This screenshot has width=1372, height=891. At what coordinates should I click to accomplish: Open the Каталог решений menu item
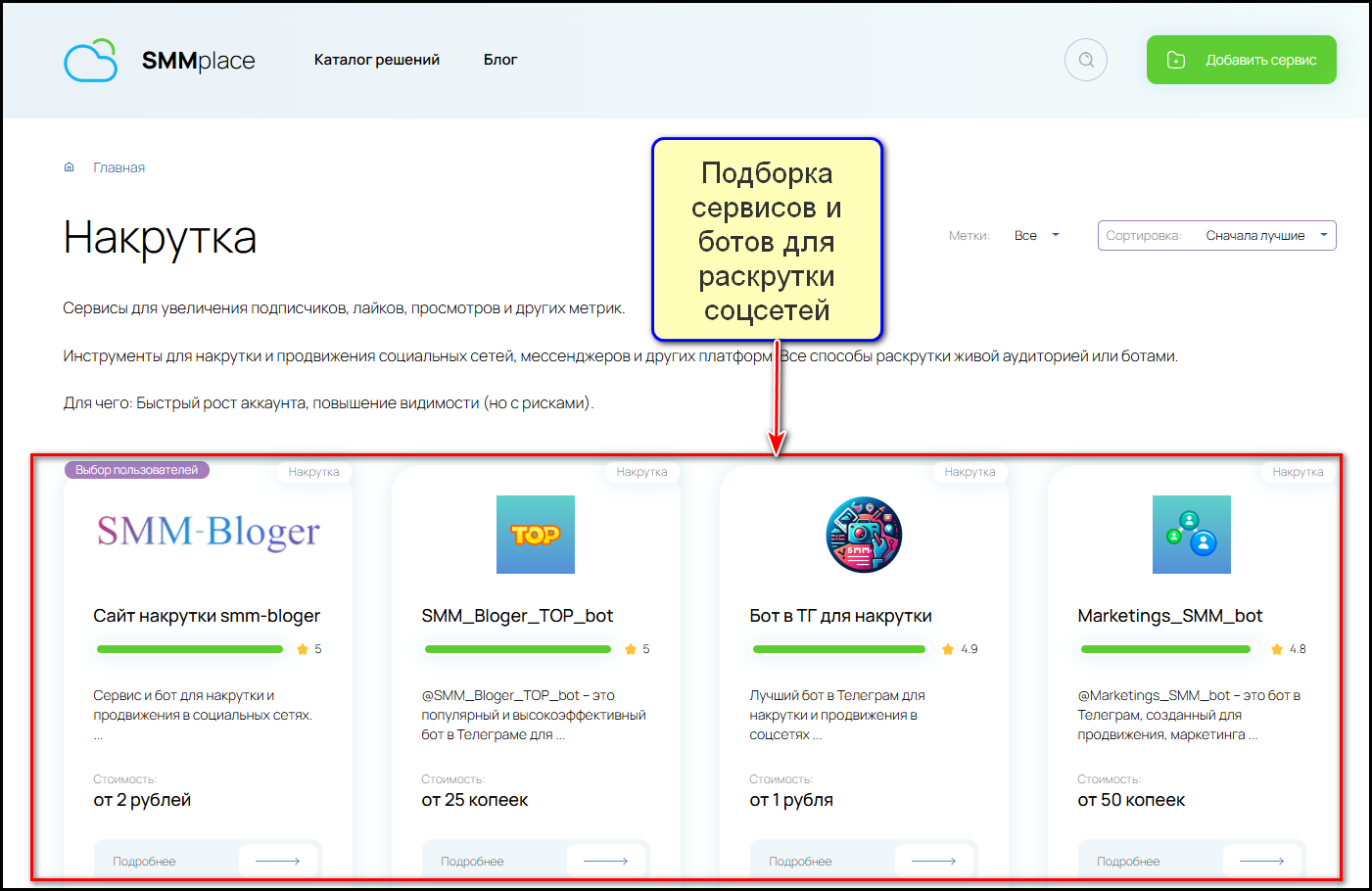(376, 59)
